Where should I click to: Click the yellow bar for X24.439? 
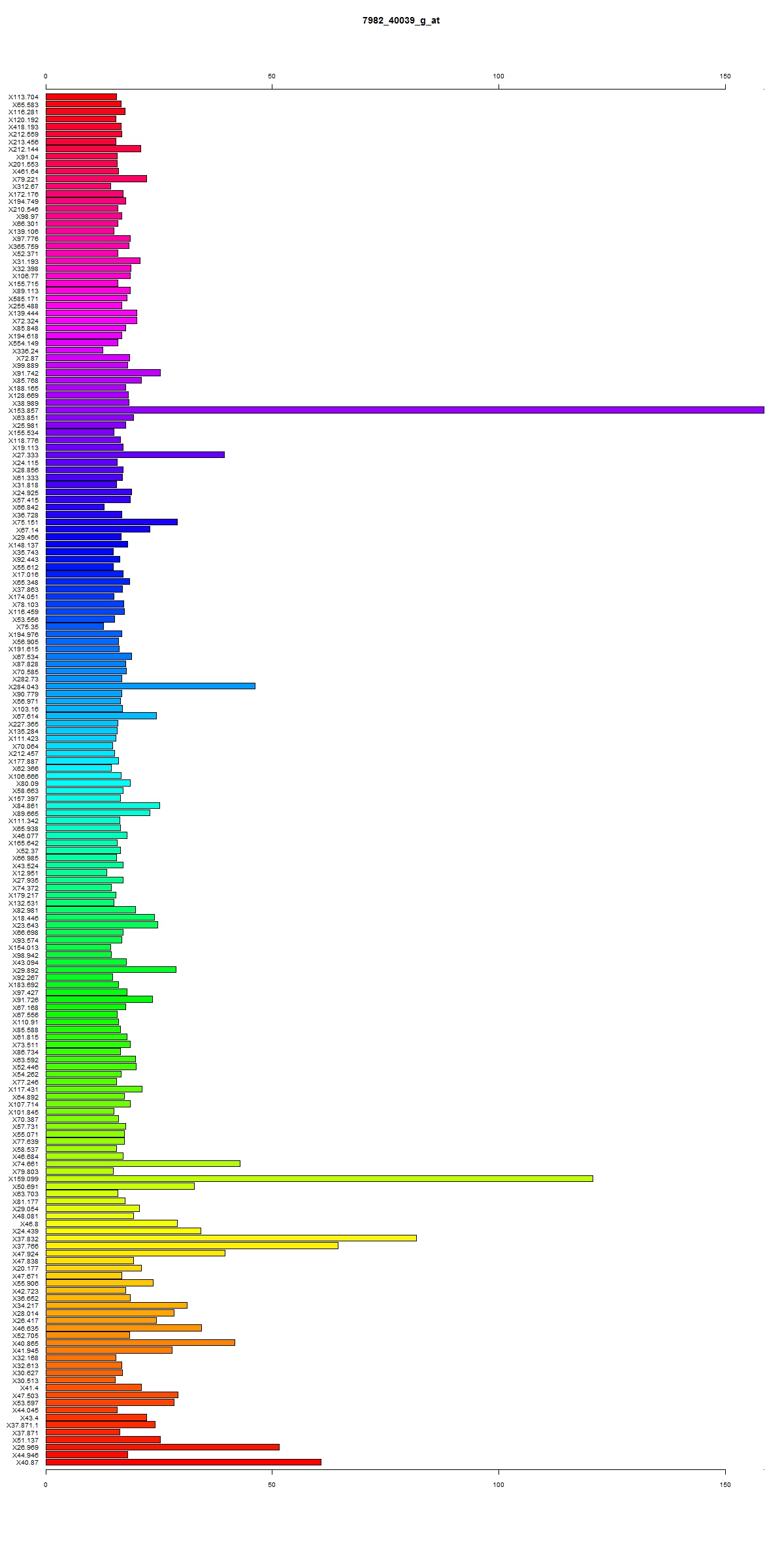123,1231
